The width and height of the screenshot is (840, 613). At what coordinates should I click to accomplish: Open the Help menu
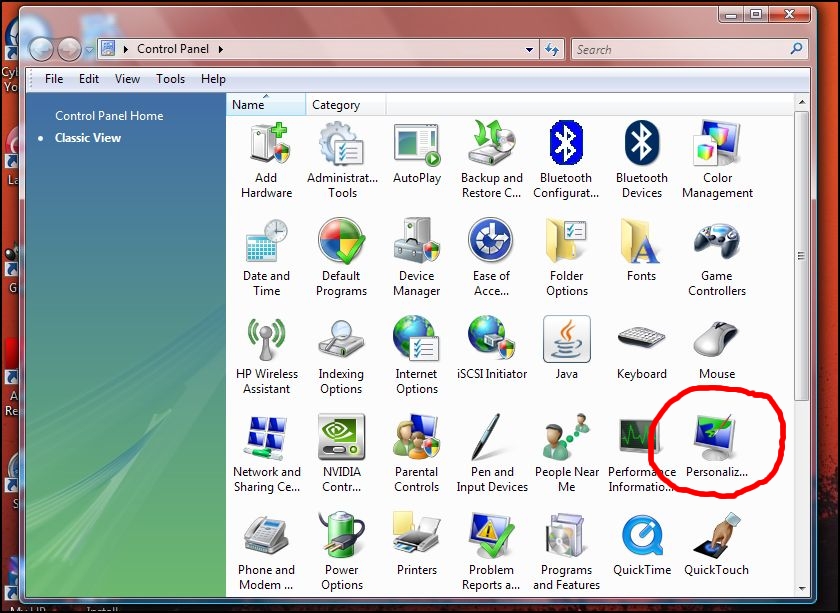pos(213,79)
